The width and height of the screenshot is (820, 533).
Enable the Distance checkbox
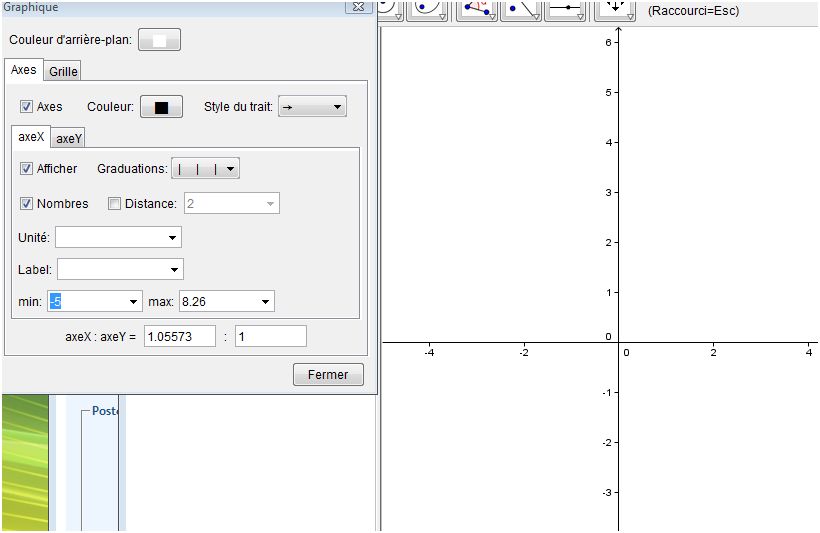click(x=114, y=204)
